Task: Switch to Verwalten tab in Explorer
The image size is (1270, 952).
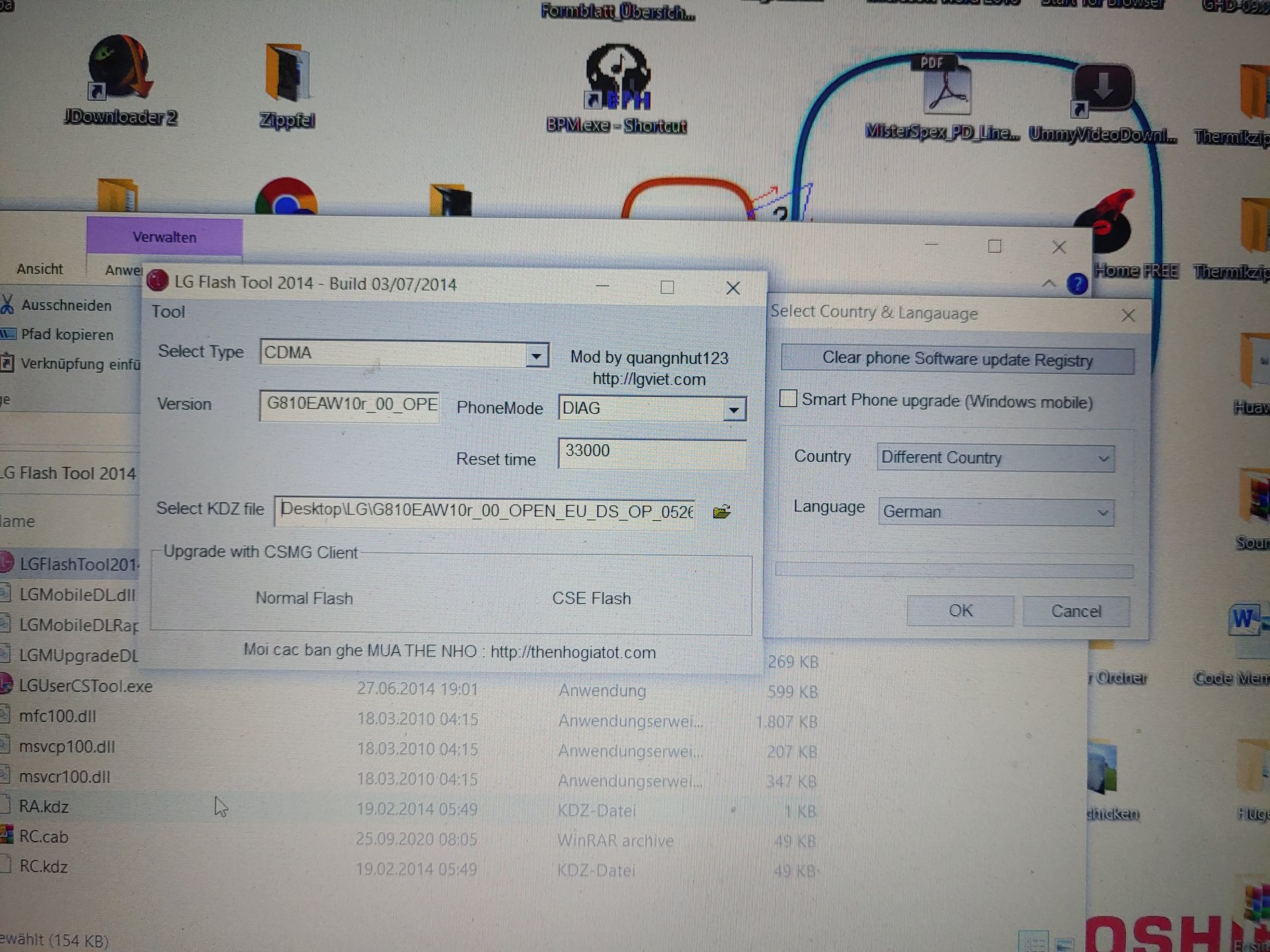Action: point(164,237)
